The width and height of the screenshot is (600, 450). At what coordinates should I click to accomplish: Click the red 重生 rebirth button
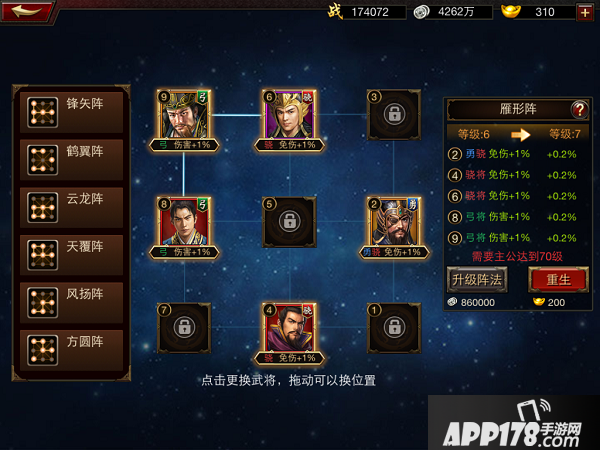pos(558,280)
